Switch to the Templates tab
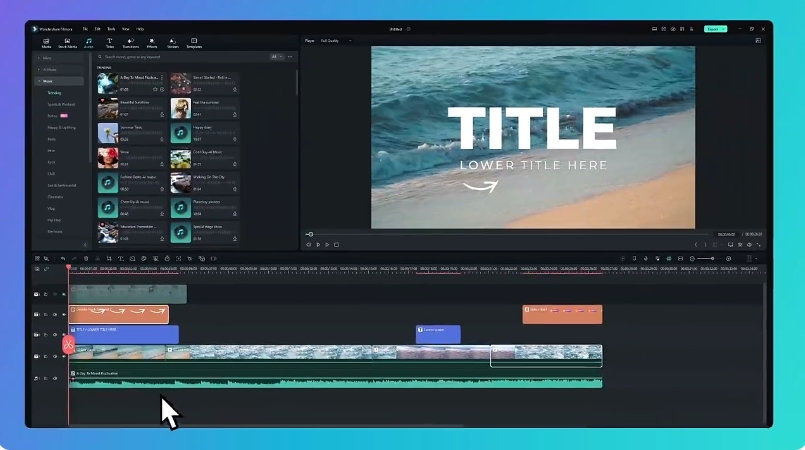The width and height of the screenshot is (805, 450). (x=194, y=43)
